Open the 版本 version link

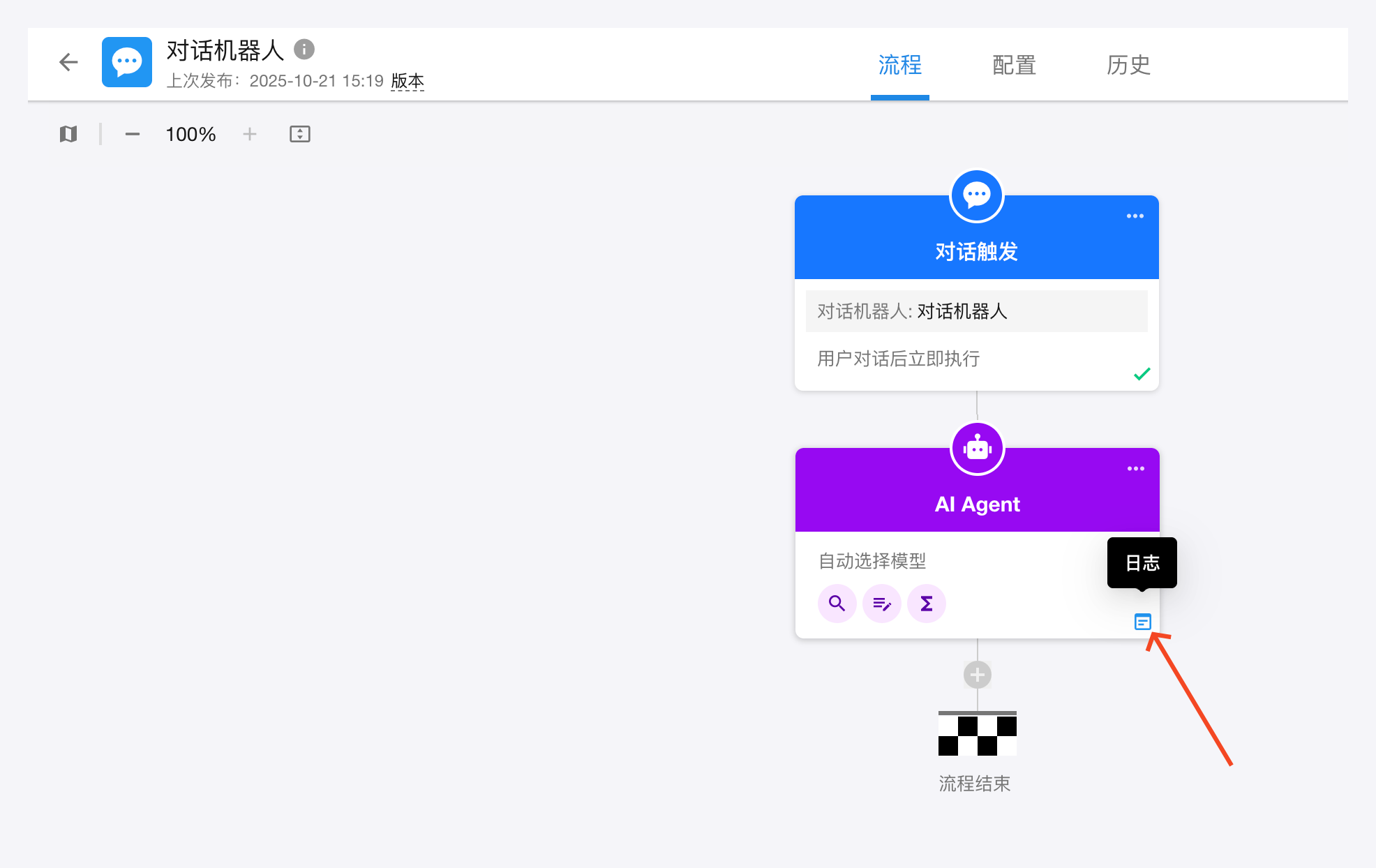click(x=407, y=81)
